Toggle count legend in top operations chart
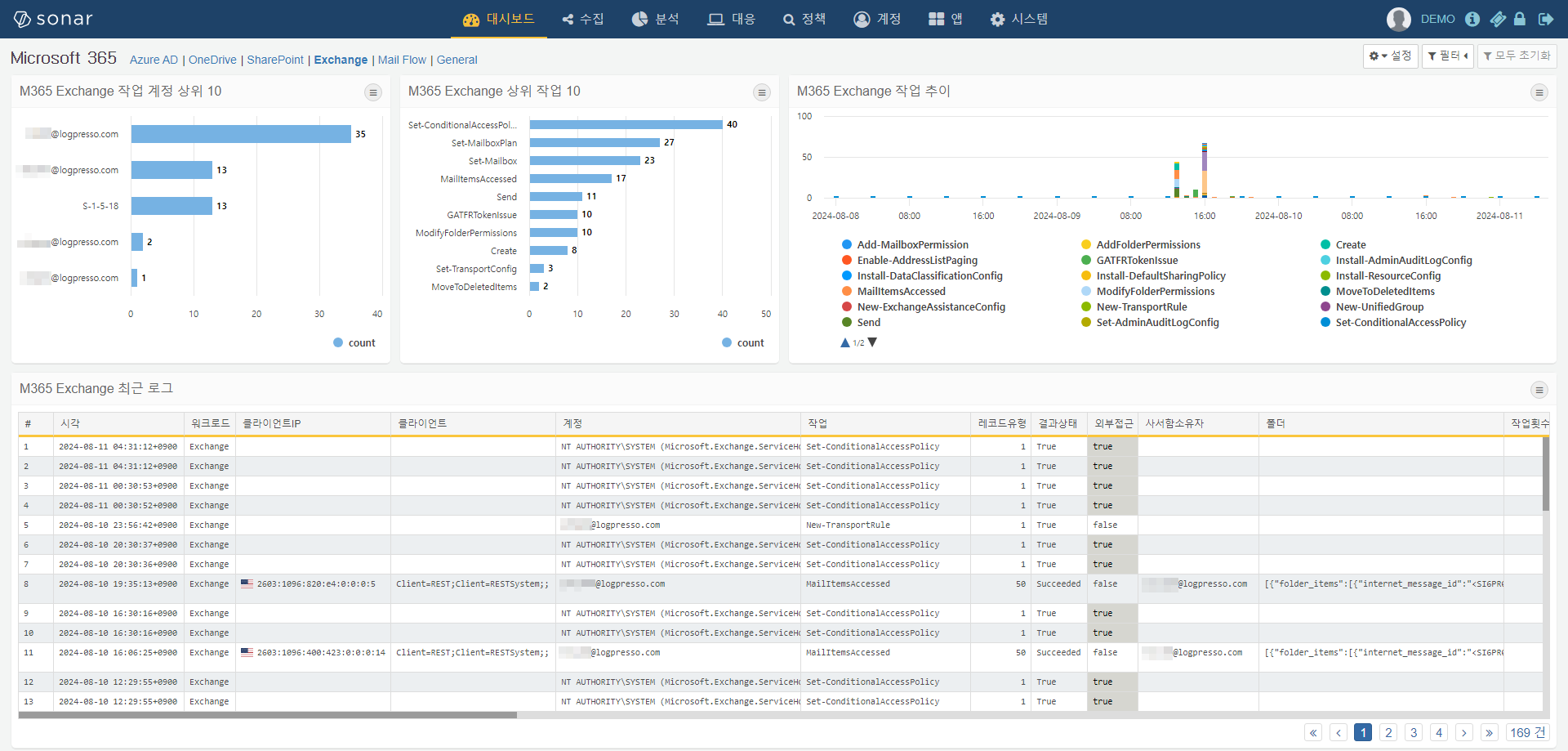The image size is (1568, 751). click(x=743, y=343)
